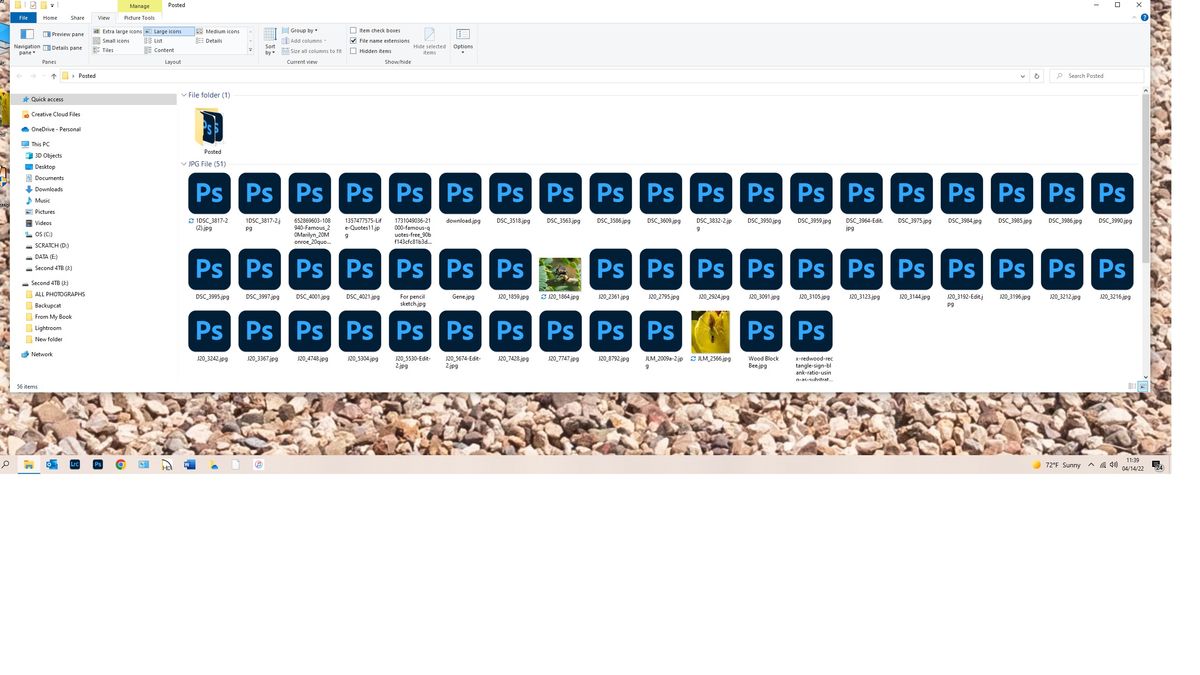1200x675 pixels.
Task: Expand the Layout gallery more arrow
Action: (250, 50)
